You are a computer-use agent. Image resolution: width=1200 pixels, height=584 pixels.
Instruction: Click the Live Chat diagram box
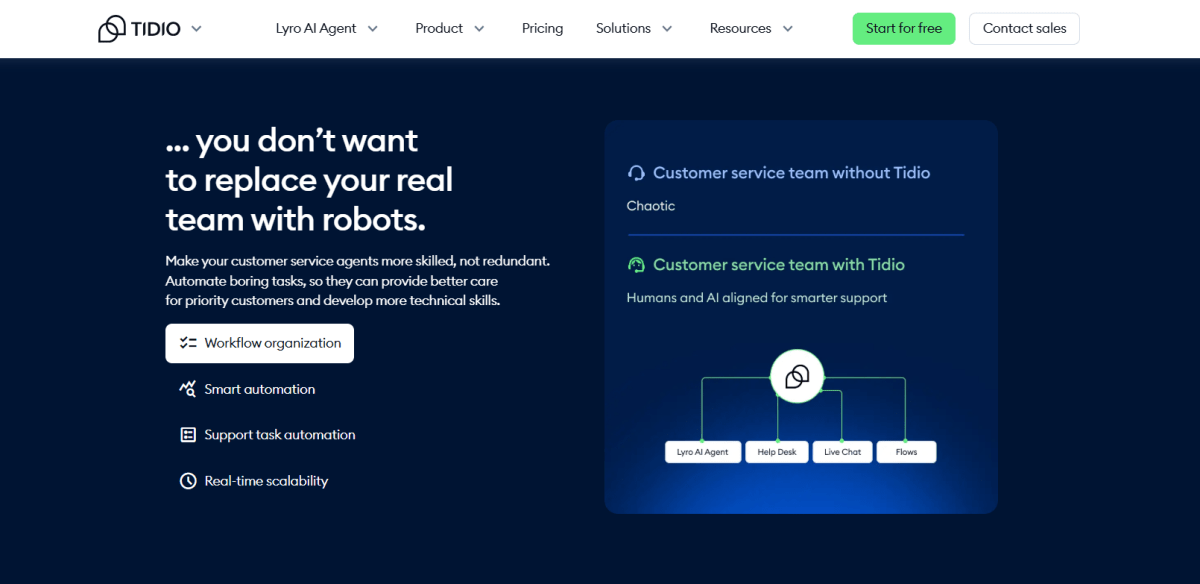coord(842,452)
